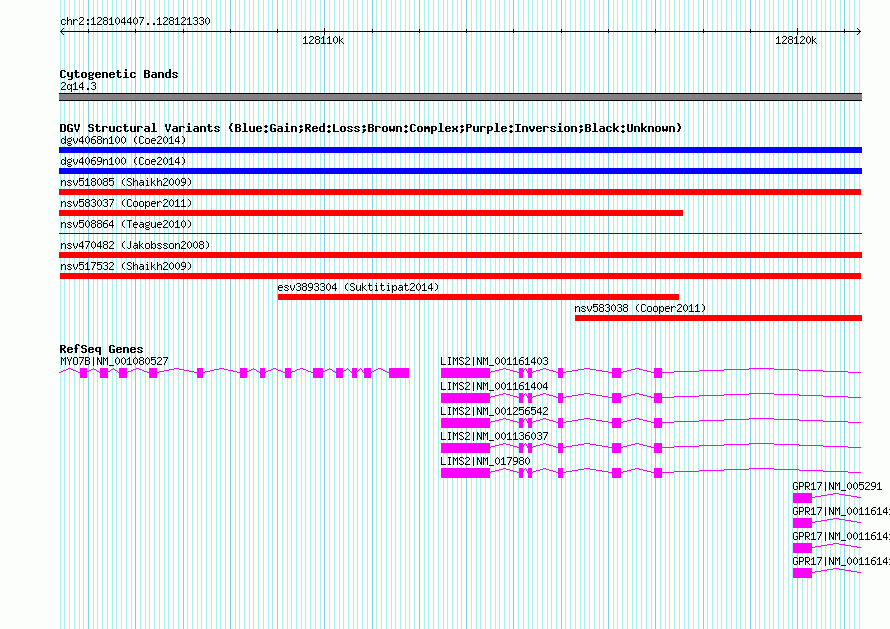
Task: Click the chr2:128104407..128121330 coordinate label
Action: 135,21
